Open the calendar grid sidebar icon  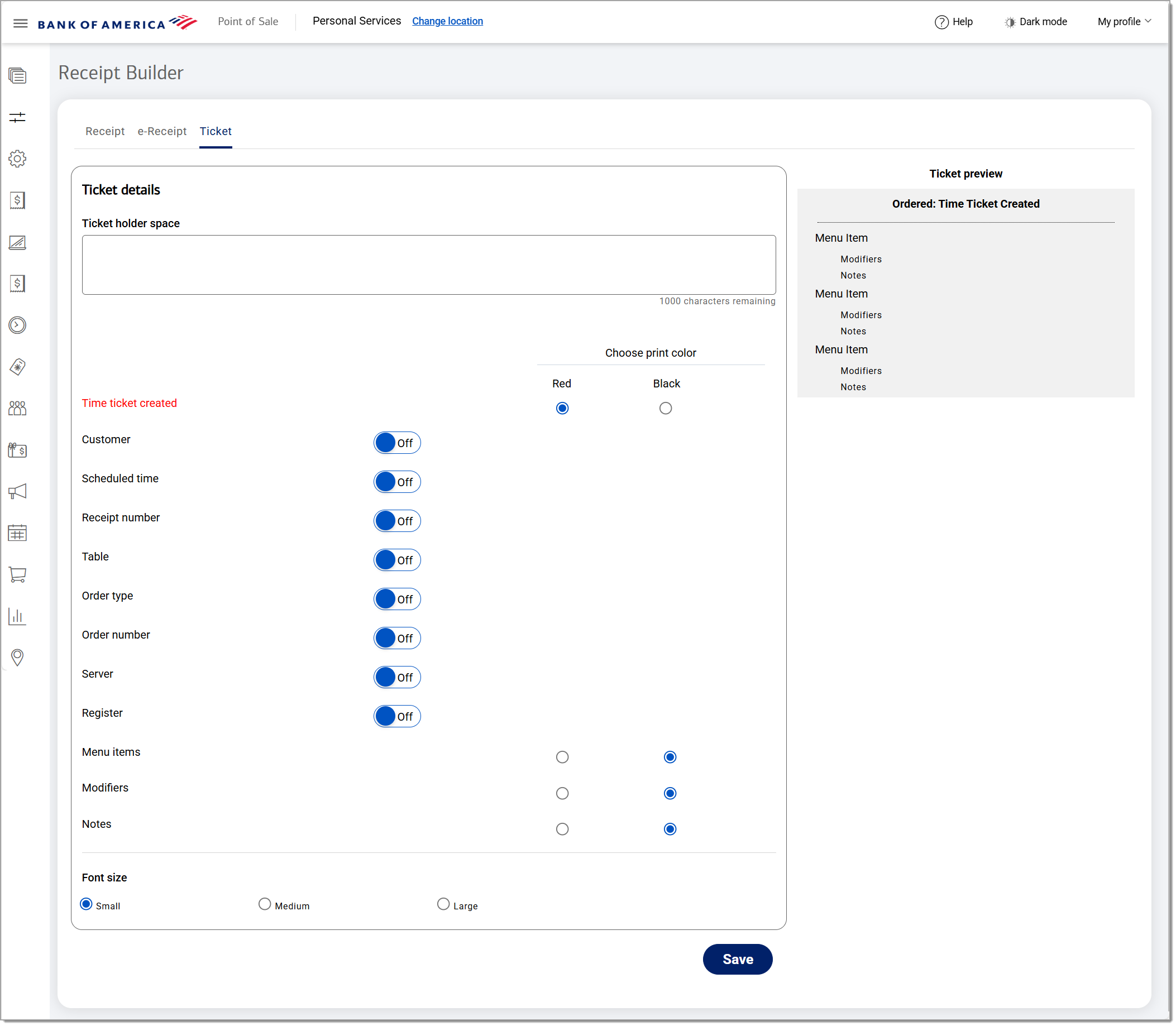pos(18,534)
